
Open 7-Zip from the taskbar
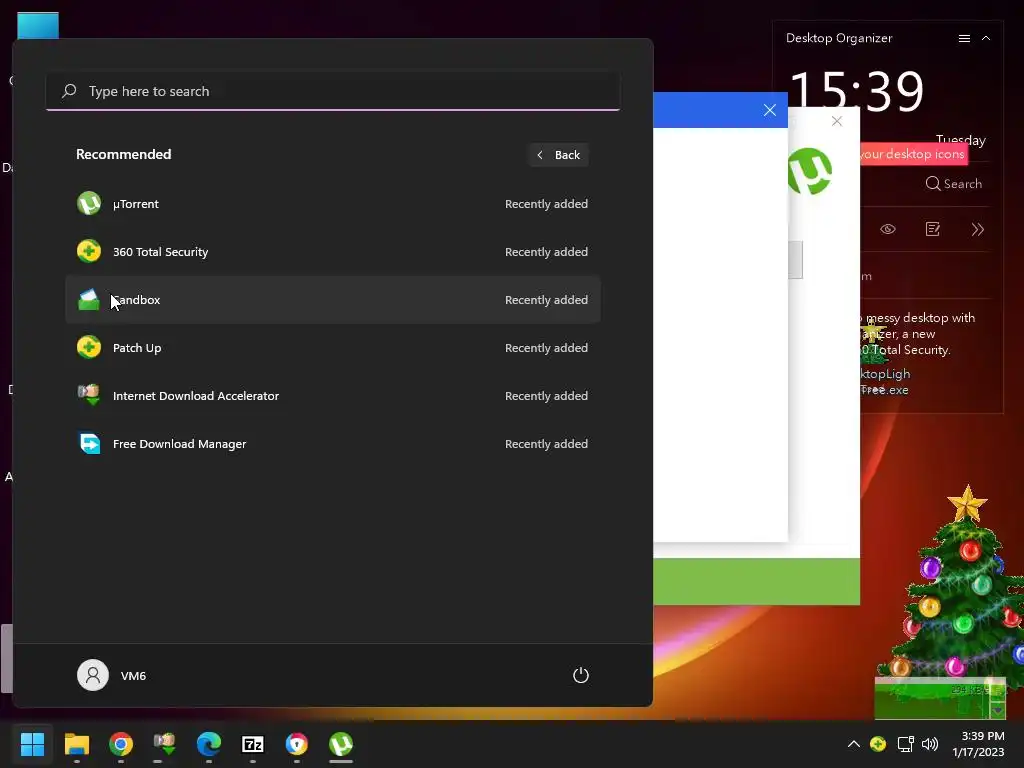[253, 744]
